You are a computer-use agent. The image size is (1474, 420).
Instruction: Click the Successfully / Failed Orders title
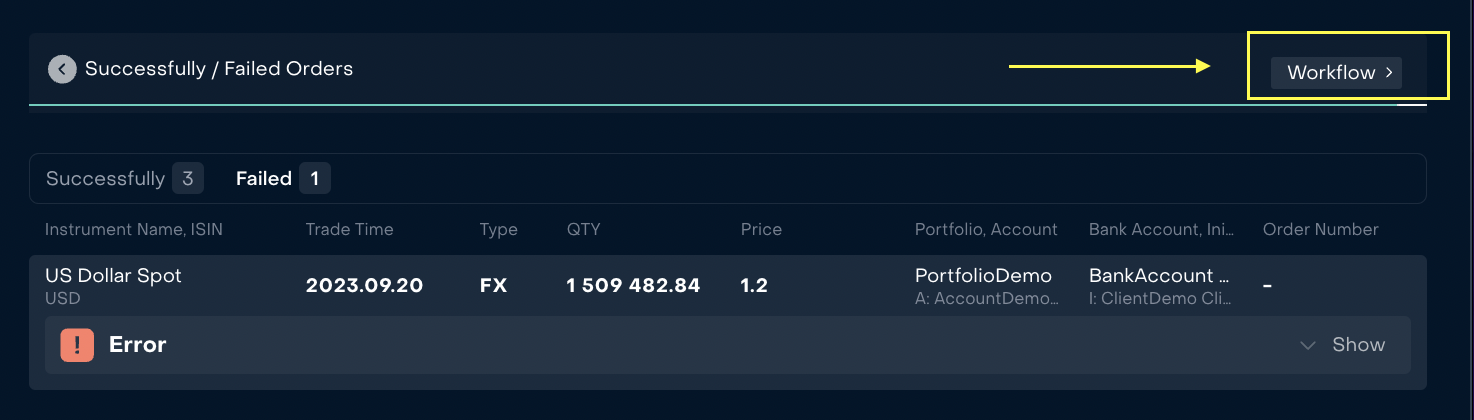pos(219,69)
